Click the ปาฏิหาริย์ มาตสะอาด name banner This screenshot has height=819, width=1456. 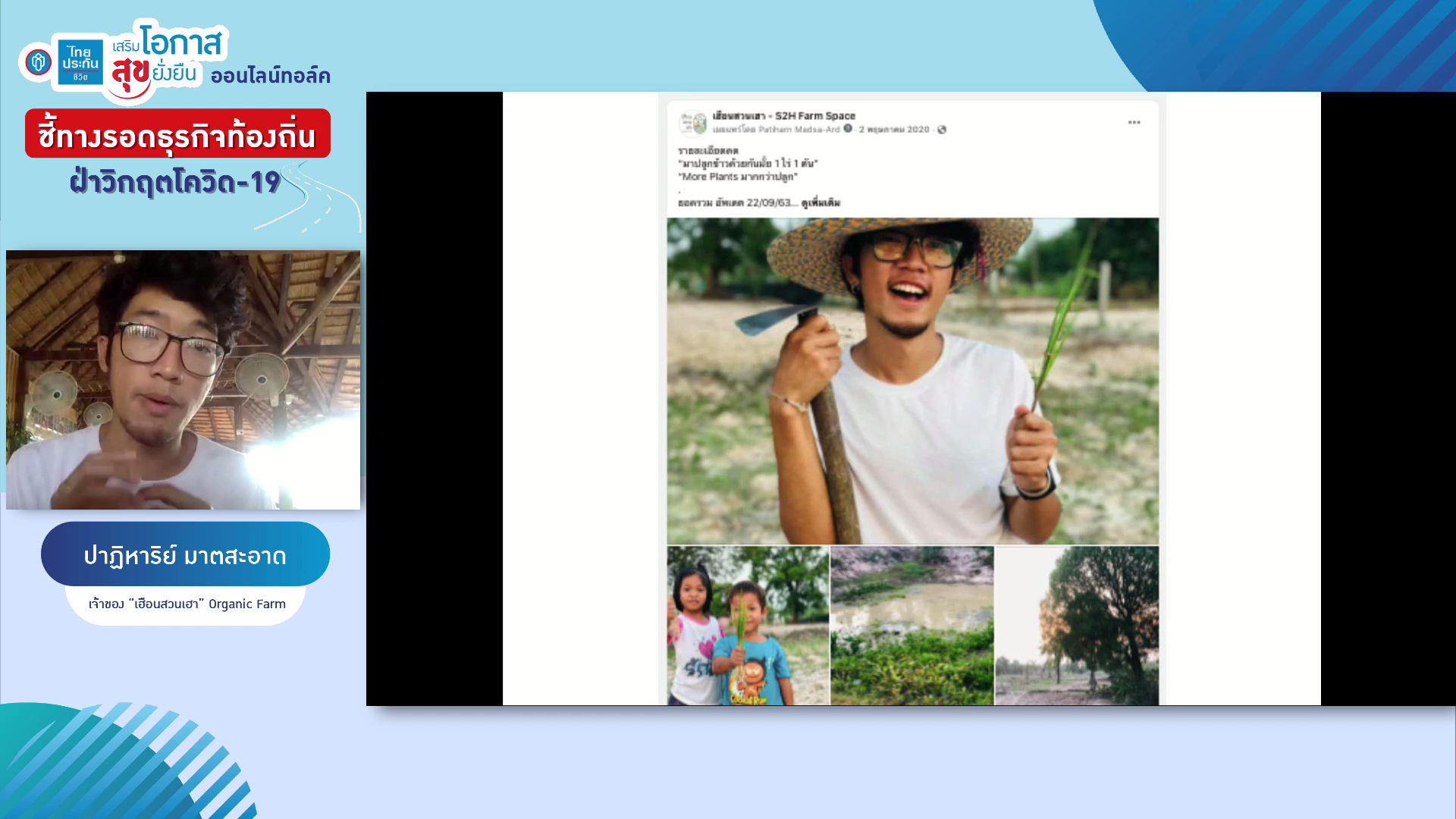[x=185, y=555]
